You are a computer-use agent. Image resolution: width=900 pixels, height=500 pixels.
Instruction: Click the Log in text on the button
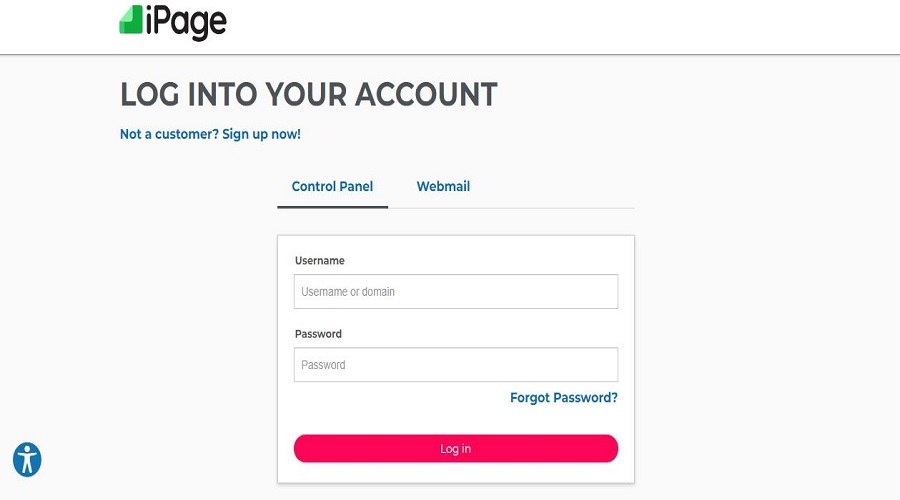(x=456, y=449)
